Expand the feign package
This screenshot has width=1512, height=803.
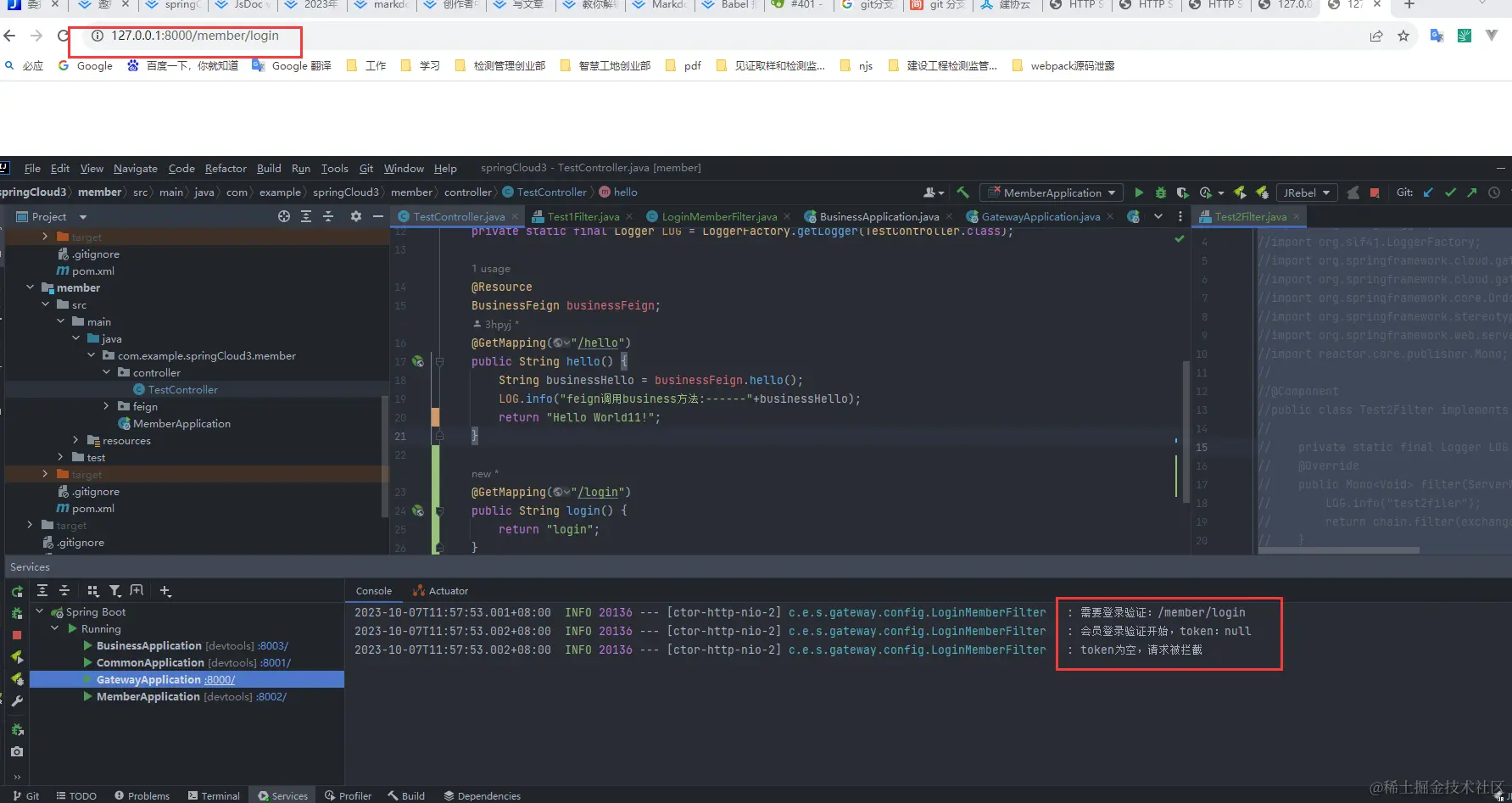pos(106,406)
